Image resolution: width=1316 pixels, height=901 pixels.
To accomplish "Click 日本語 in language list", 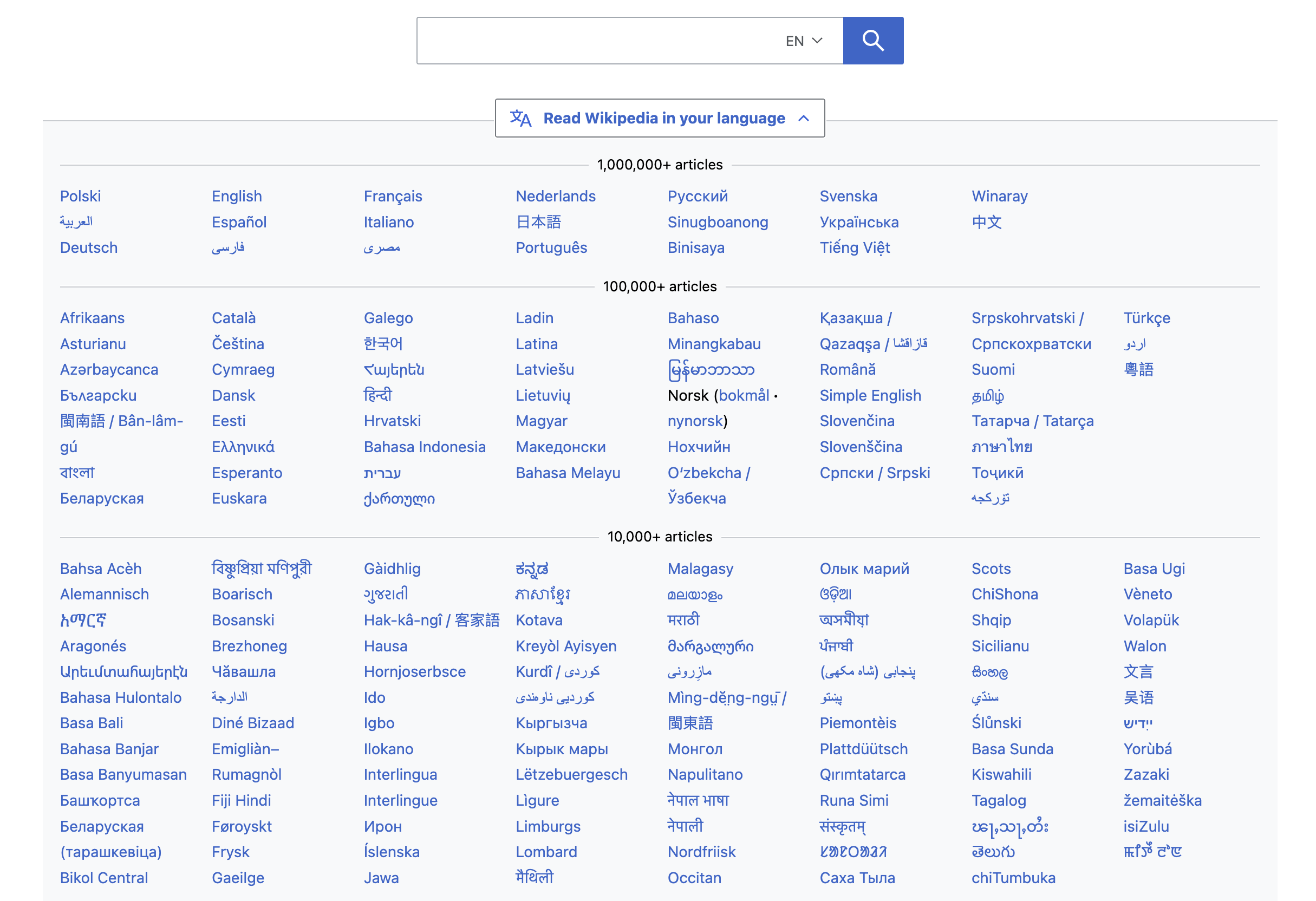I will tap(540, 221).
